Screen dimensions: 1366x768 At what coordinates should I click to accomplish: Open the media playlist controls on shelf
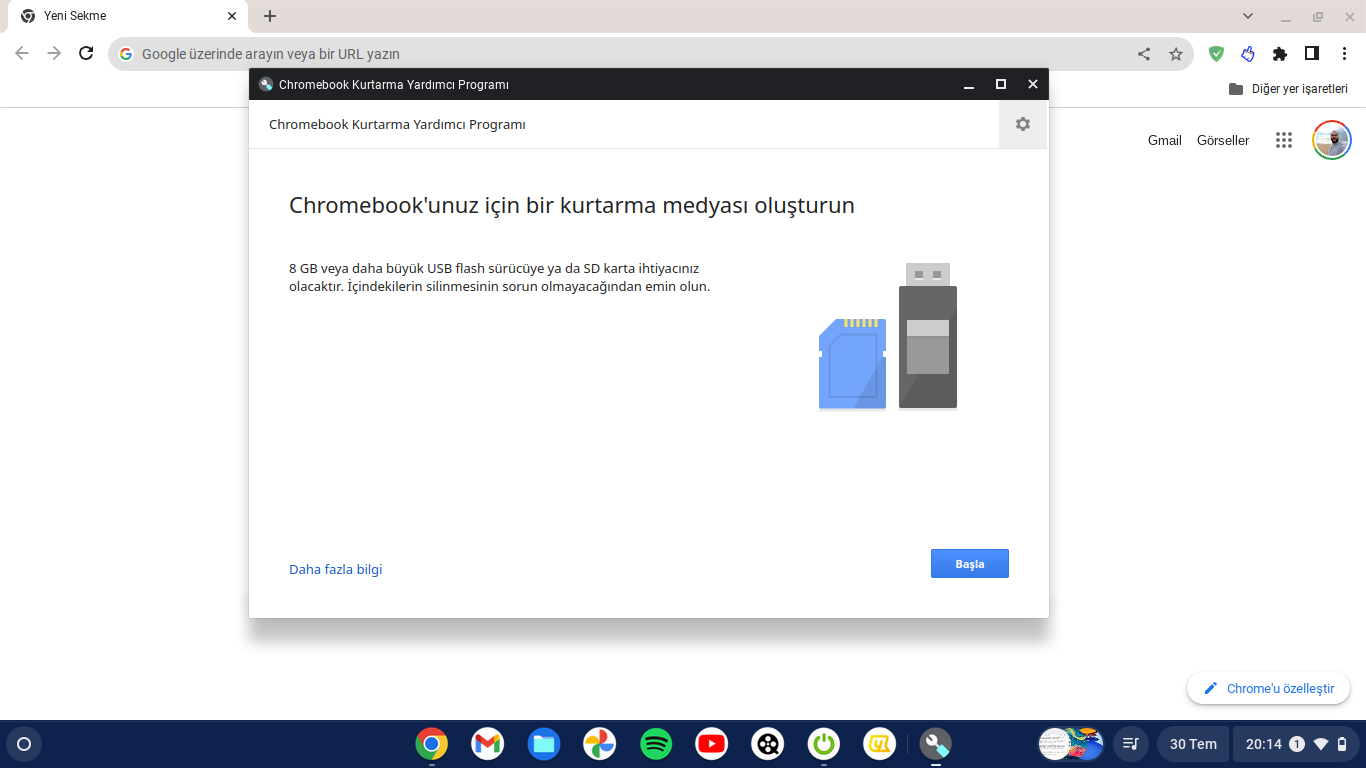click(1131, 744)
